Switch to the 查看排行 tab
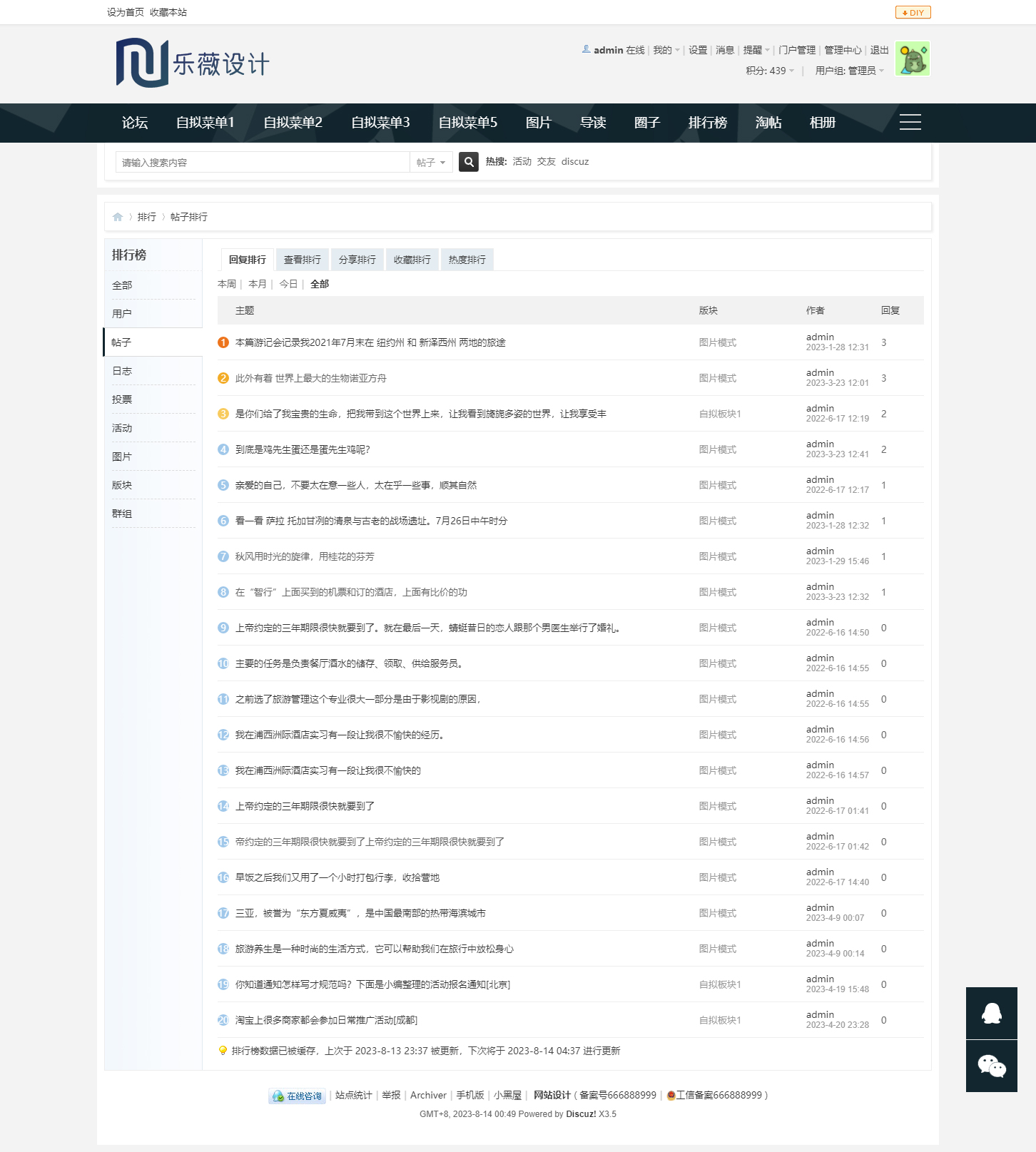This screenshot has height=1152, width=1036. click(303, 260)
